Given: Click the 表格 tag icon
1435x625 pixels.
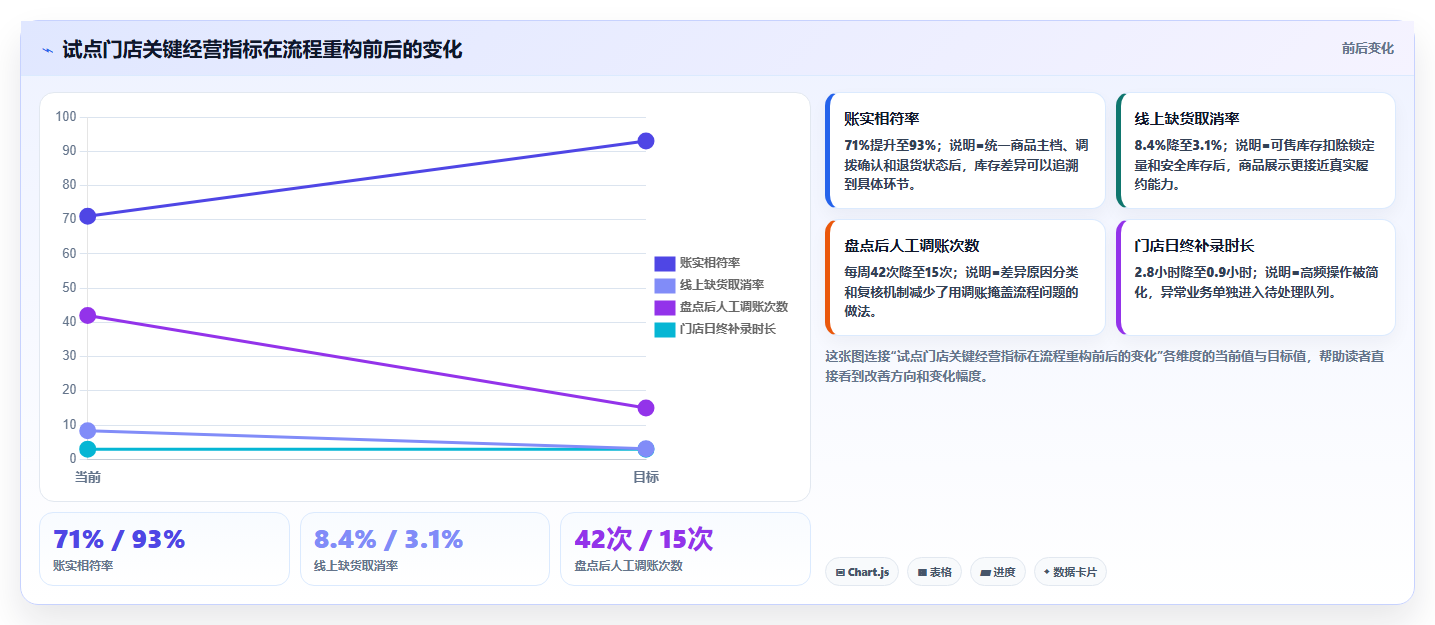Looking at the screenshot, I should tap(922, 573).
